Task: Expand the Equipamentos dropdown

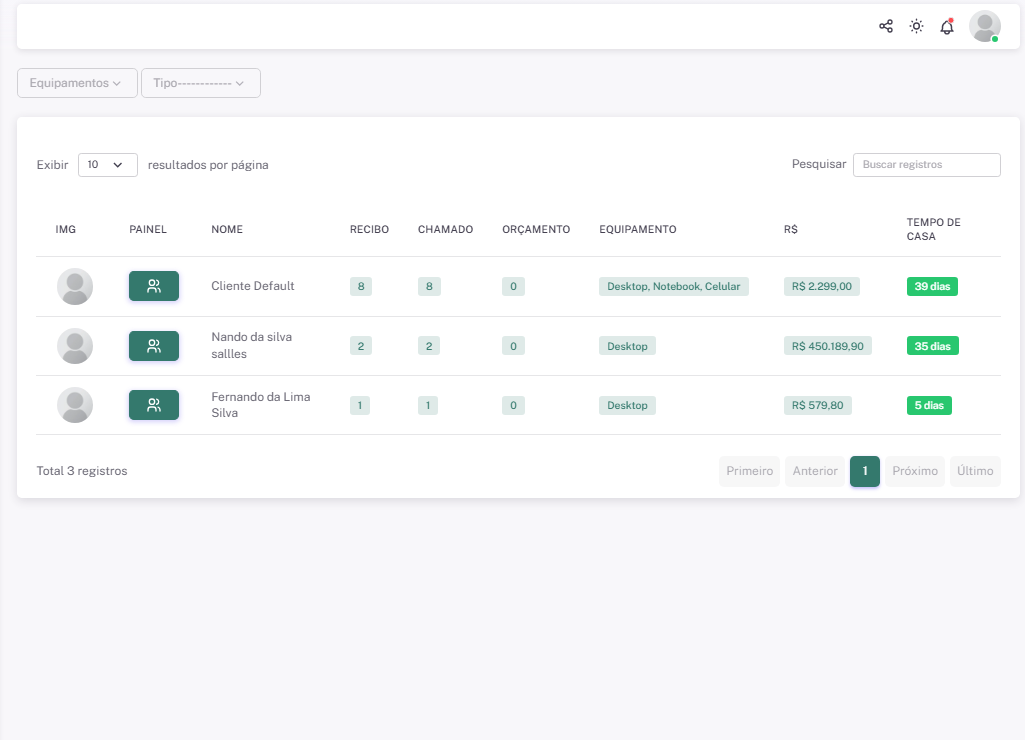Action: click(x=77, y=83)
